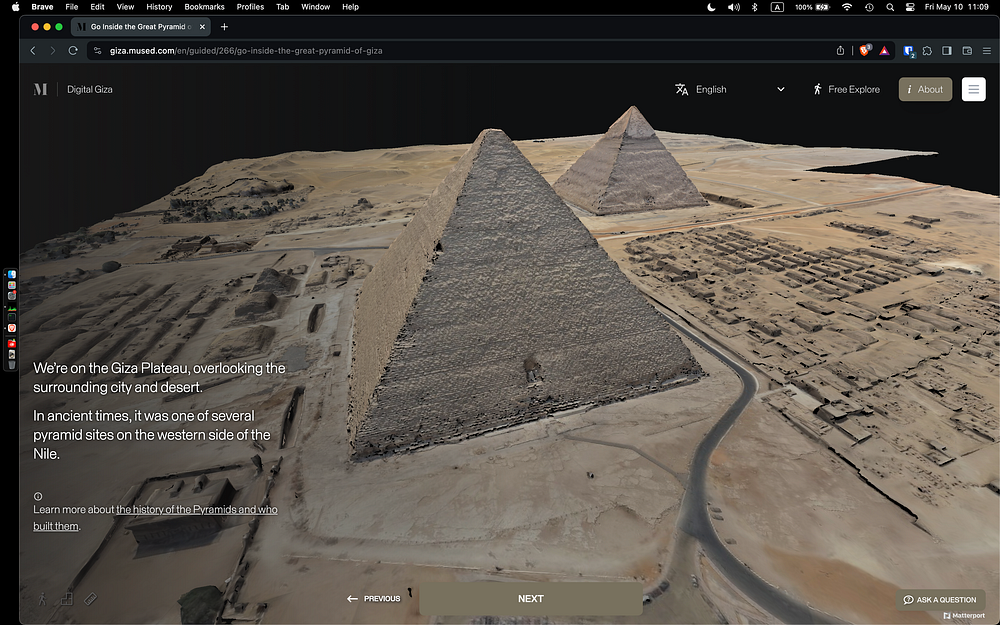
Task: Open the browser extensions puzzle icon
Action: 928,50
